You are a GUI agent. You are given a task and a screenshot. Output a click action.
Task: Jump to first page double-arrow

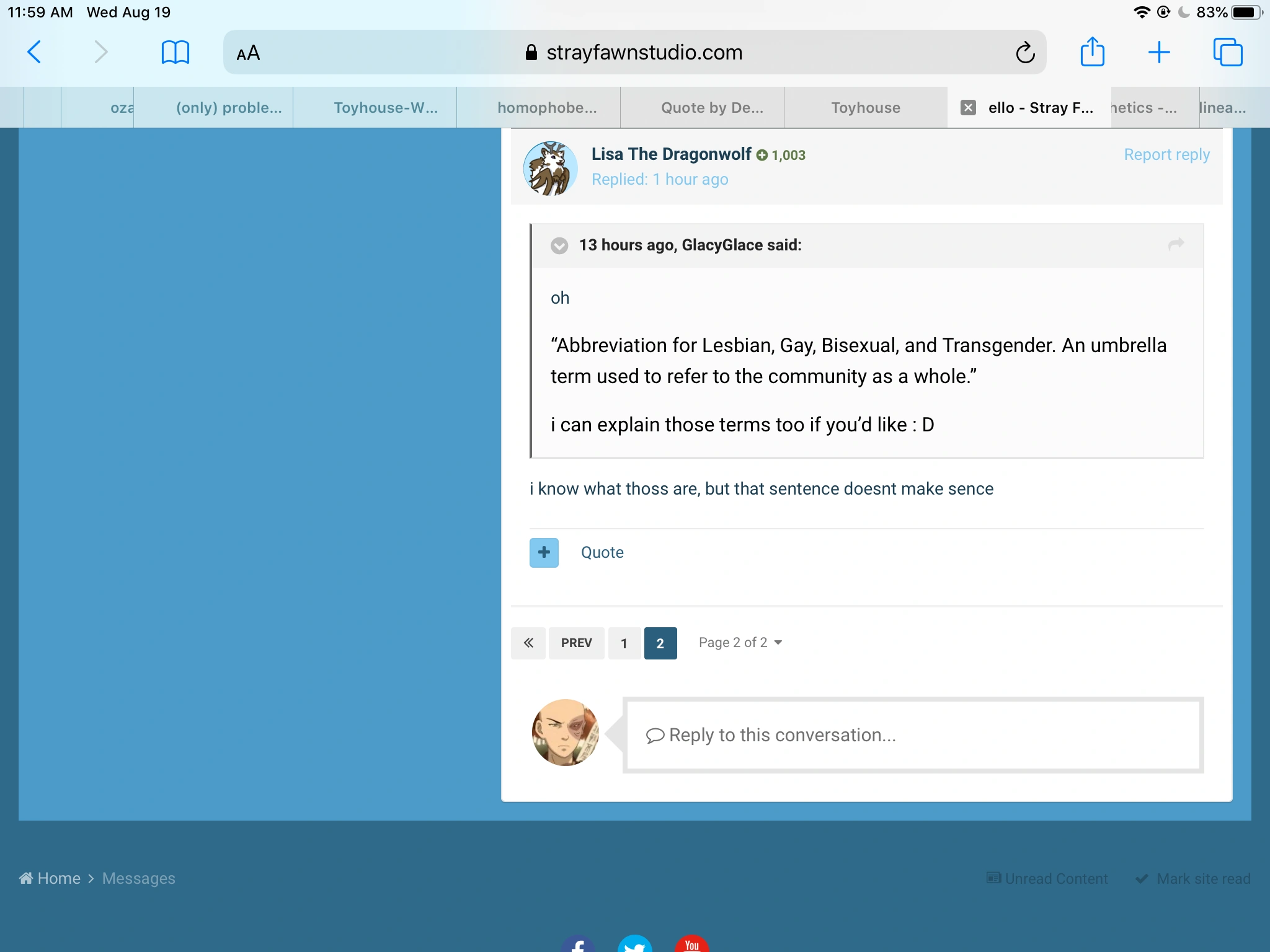528,643
